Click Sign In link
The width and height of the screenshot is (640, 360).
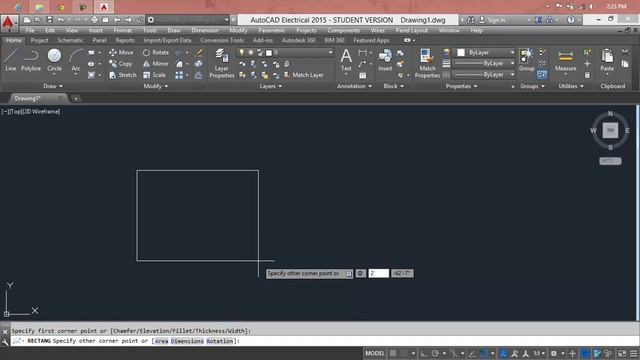492,20
